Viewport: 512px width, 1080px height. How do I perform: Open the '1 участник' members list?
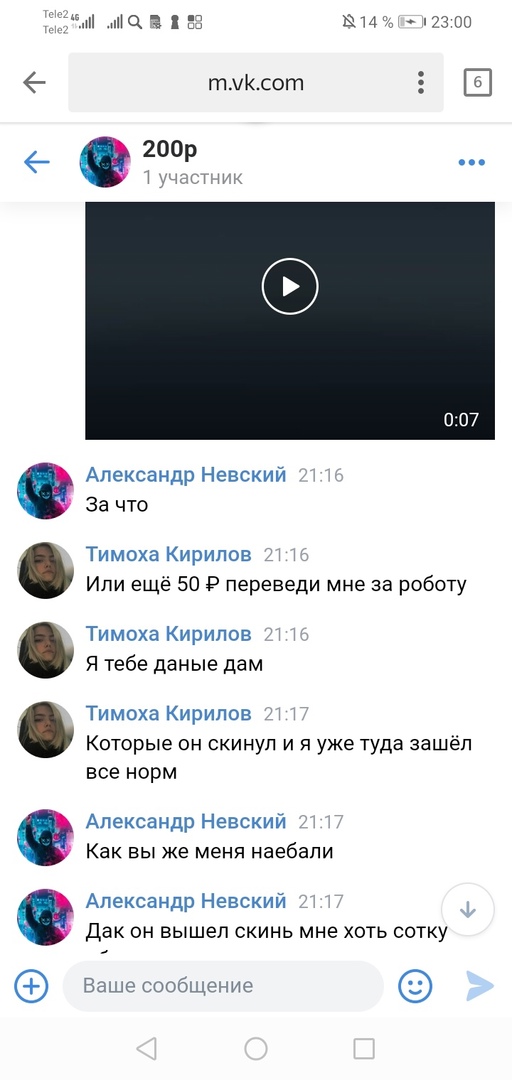192,178
